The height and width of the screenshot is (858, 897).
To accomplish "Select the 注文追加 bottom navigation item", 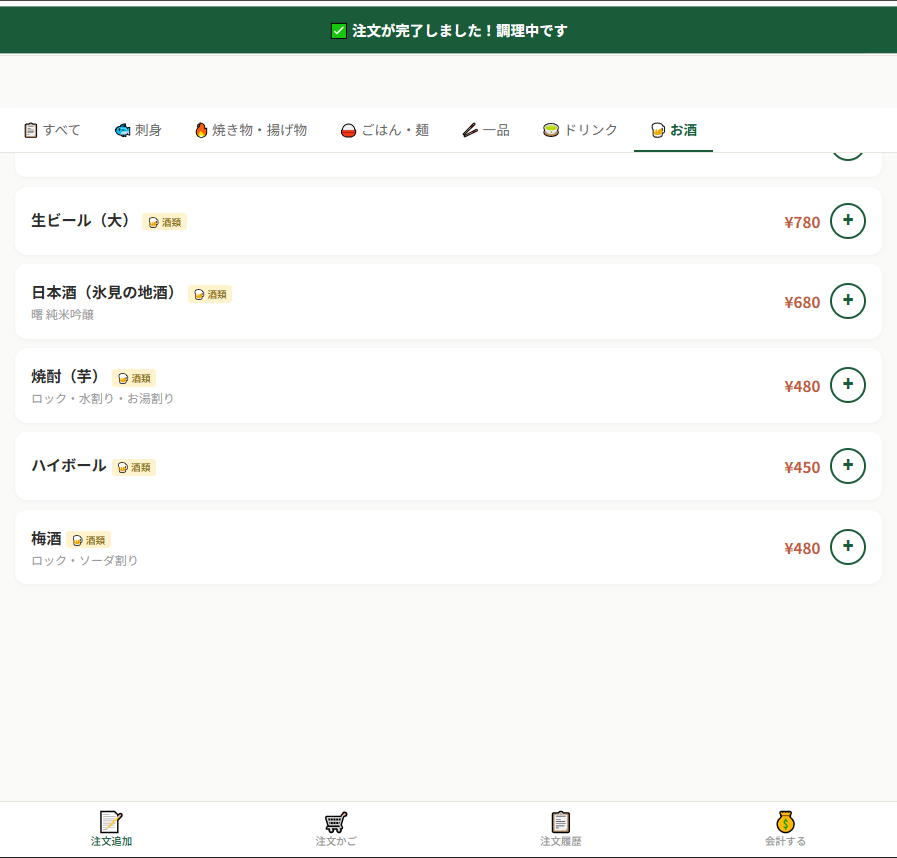I will pos(111,829).
